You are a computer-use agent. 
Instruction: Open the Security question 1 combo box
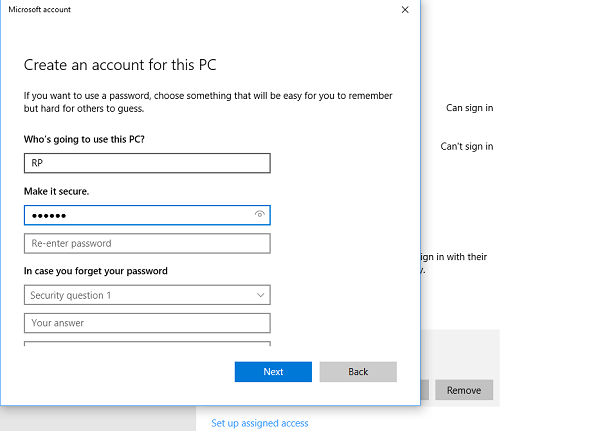pyautogui.click(x=147, y=295)
